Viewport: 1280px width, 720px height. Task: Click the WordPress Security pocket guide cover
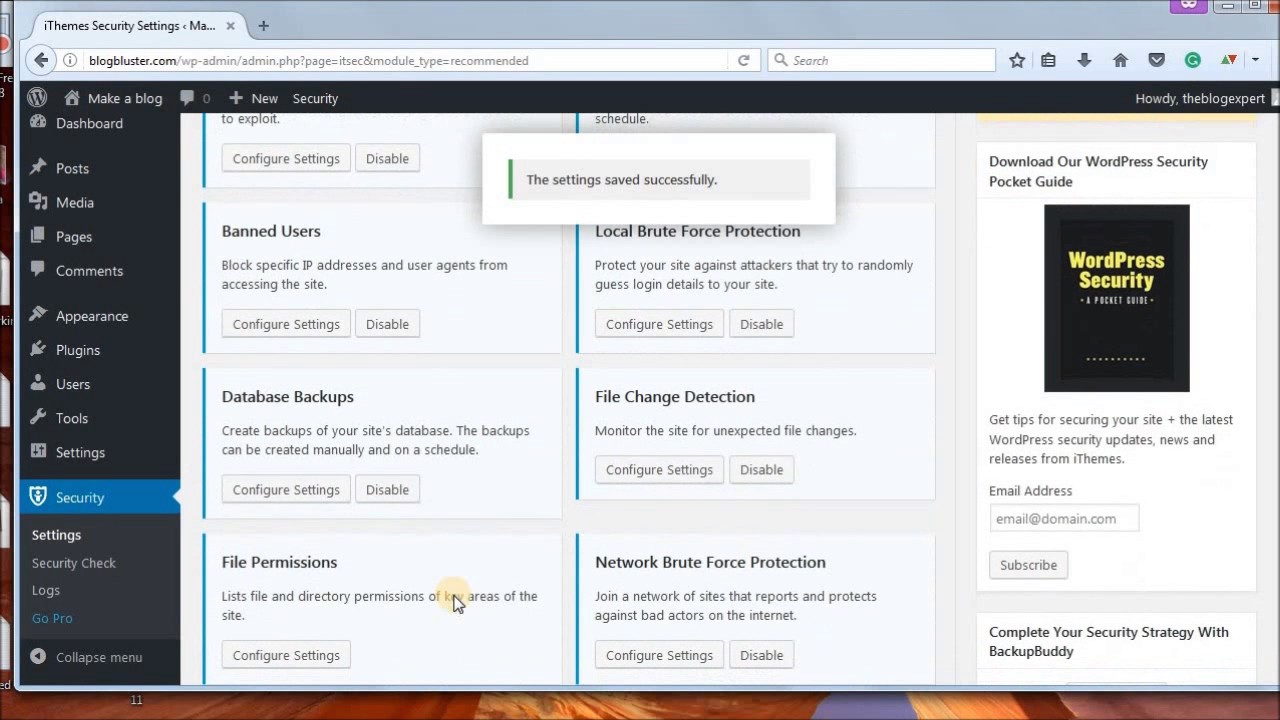coord(1116,298)
